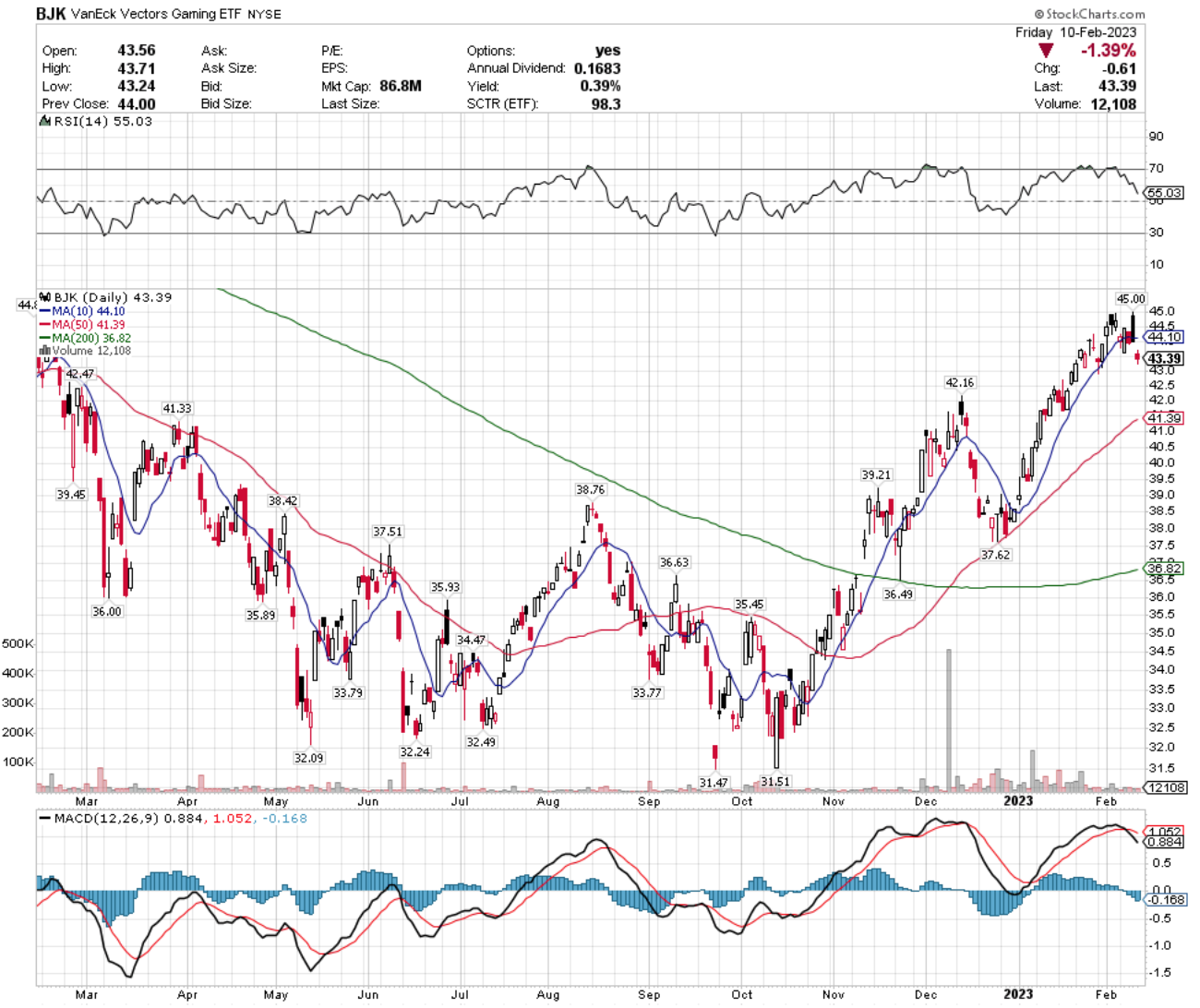Click the SCTR (ETF) value 98.3
Viewport: 1200px width, 1008px height.
click(x=606, y=104)
